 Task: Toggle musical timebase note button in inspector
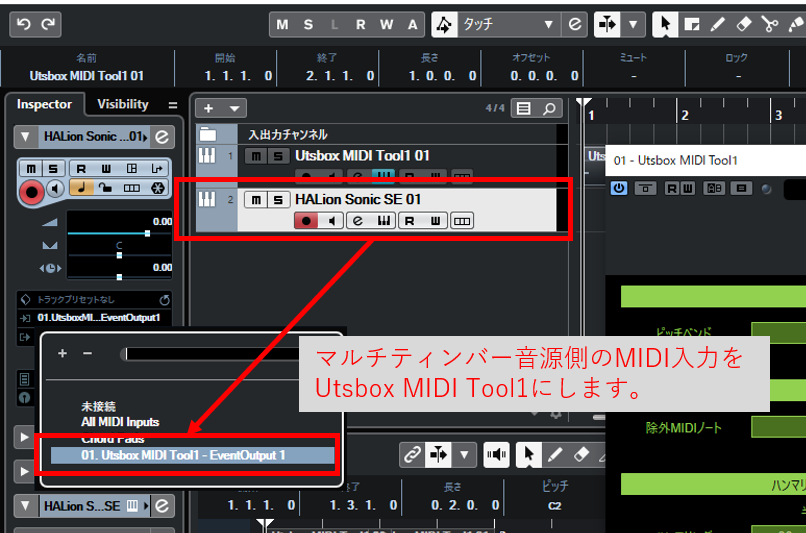[x=81, y=188]
